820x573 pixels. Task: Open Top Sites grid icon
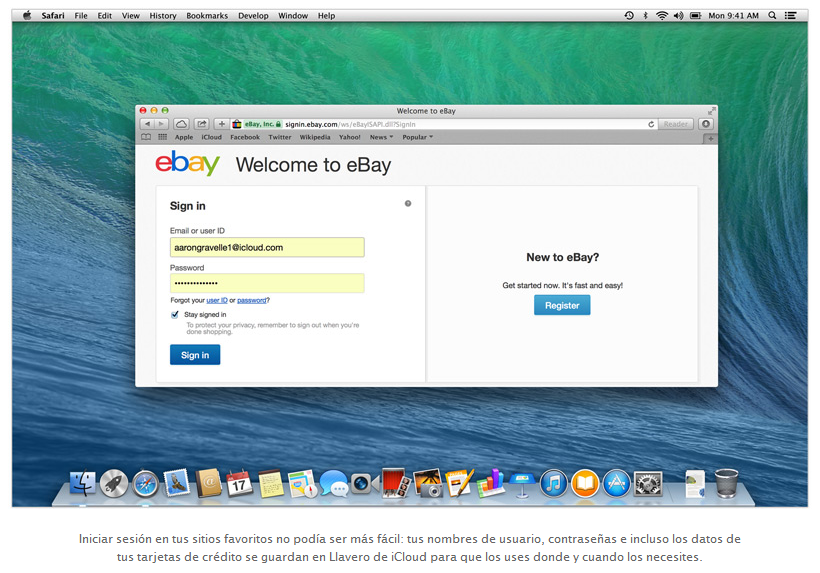point(163,137)
